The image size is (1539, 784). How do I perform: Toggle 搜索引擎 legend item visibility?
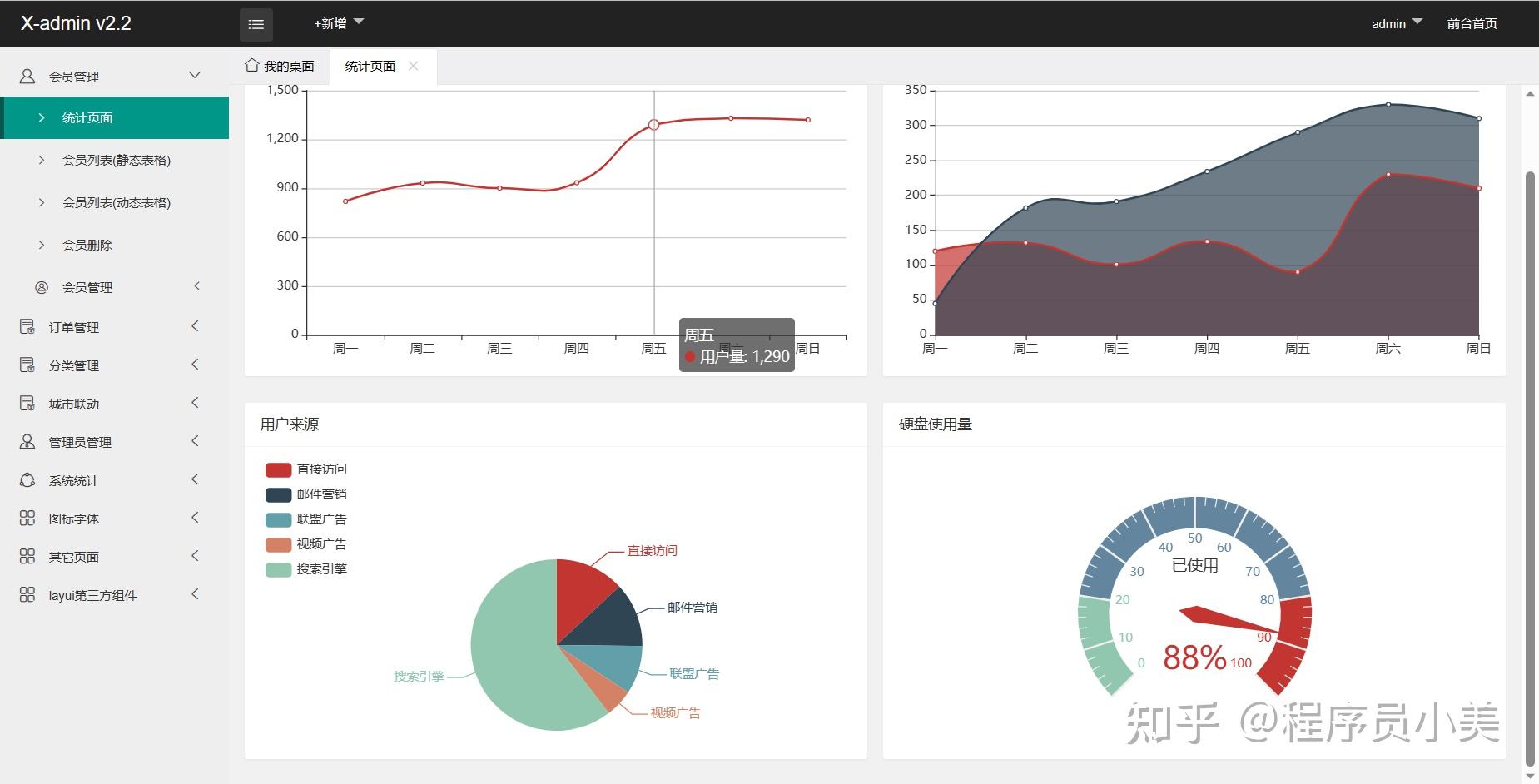(305, 569)
